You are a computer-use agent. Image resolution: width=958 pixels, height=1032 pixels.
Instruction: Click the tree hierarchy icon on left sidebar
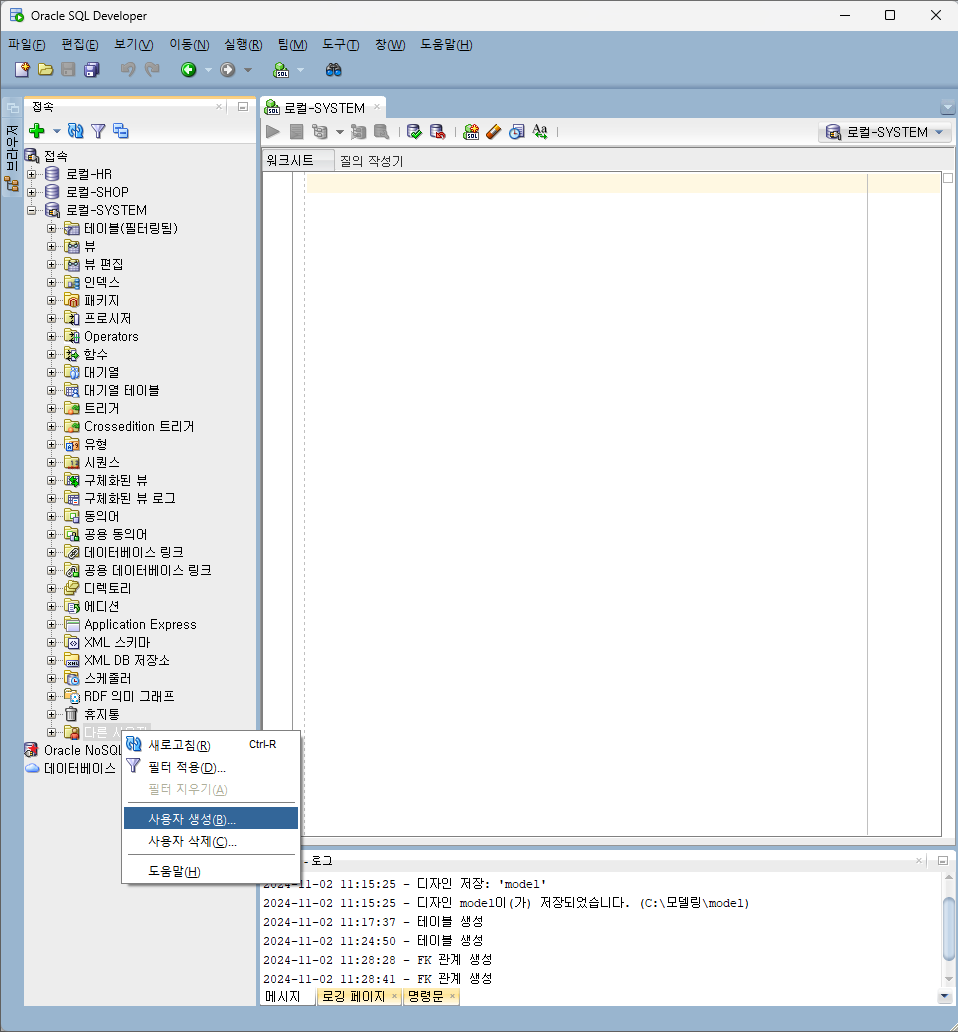pos(12,184)
